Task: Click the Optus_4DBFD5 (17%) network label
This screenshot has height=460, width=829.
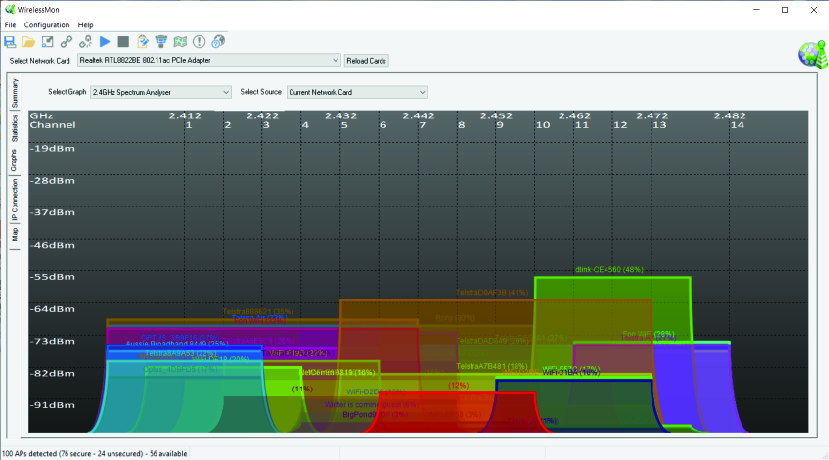Action: coord(180,370)
